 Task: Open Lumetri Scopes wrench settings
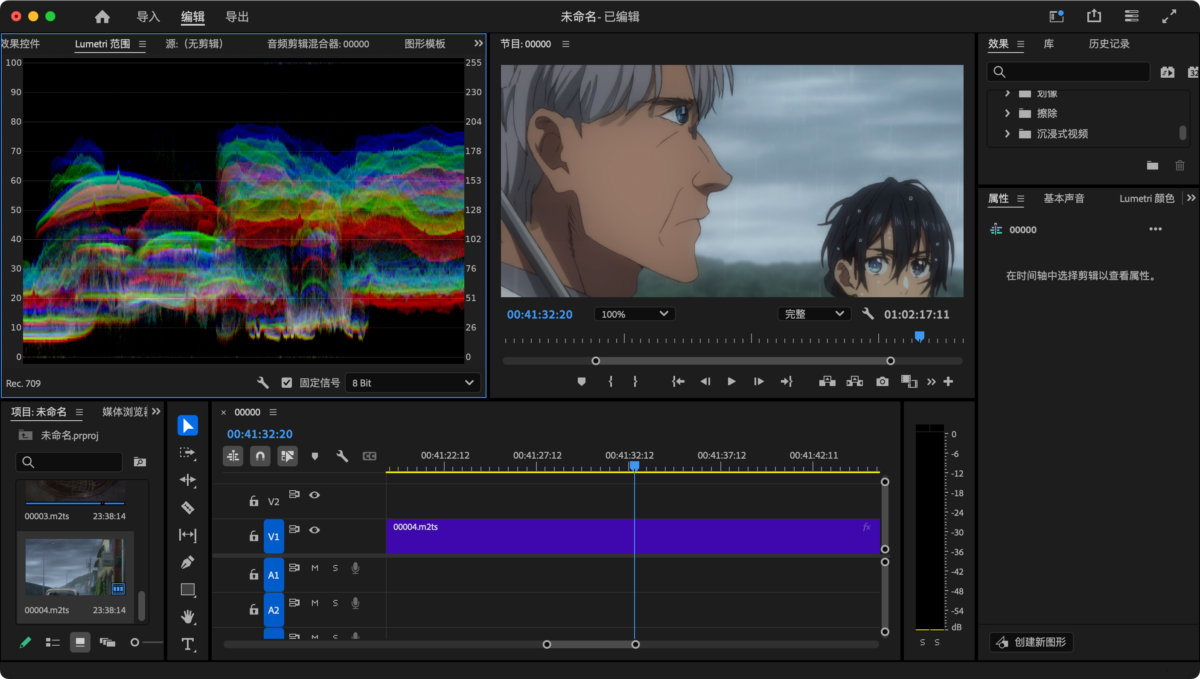pyautogui.click(x=263, y=383)
